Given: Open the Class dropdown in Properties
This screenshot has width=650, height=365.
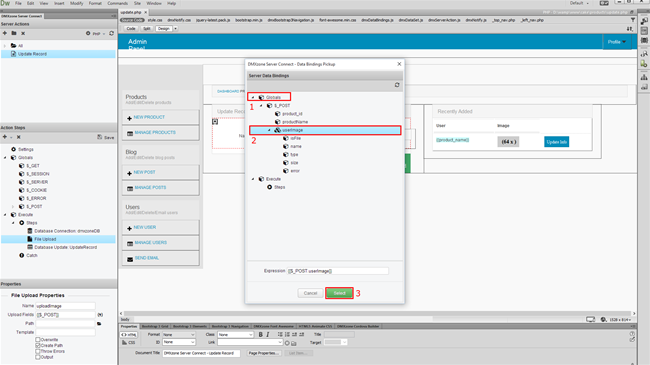Looking at the screenshot, I should [235, 335].
